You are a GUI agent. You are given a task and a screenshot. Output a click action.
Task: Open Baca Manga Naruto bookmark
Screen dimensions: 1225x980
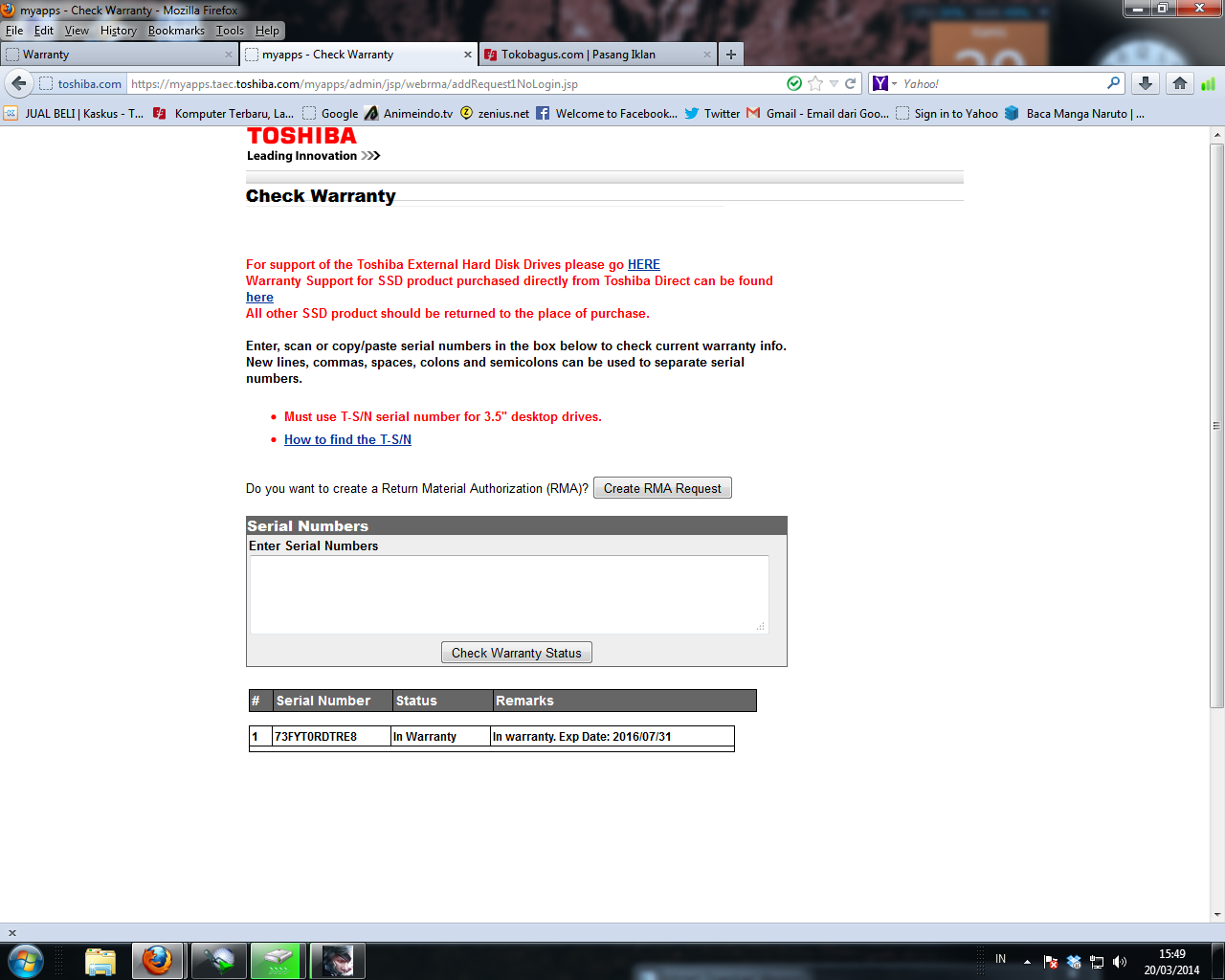pyautogui.click(x=1074, y=113)
